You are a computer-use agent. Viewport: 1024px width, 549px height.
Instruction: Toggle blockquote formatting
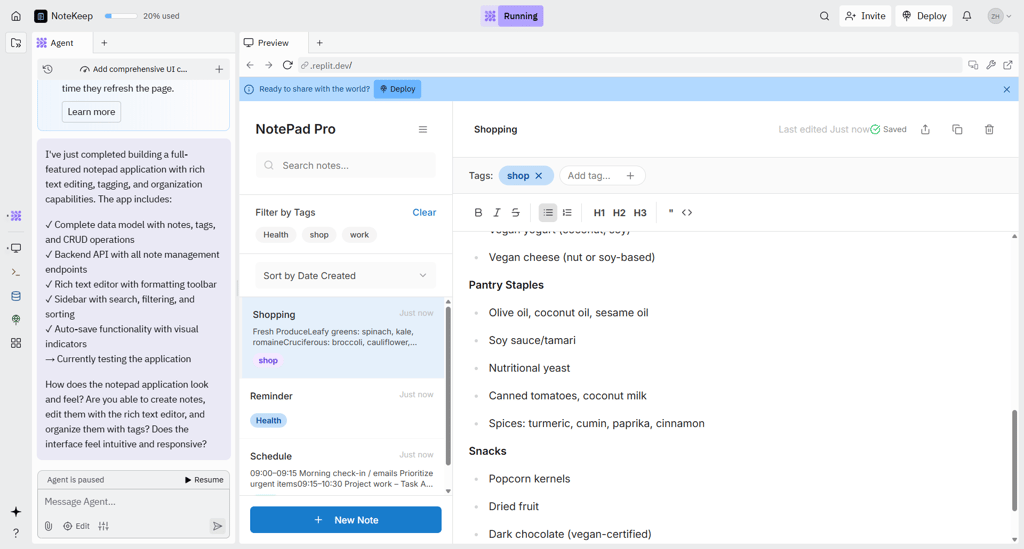671,212
